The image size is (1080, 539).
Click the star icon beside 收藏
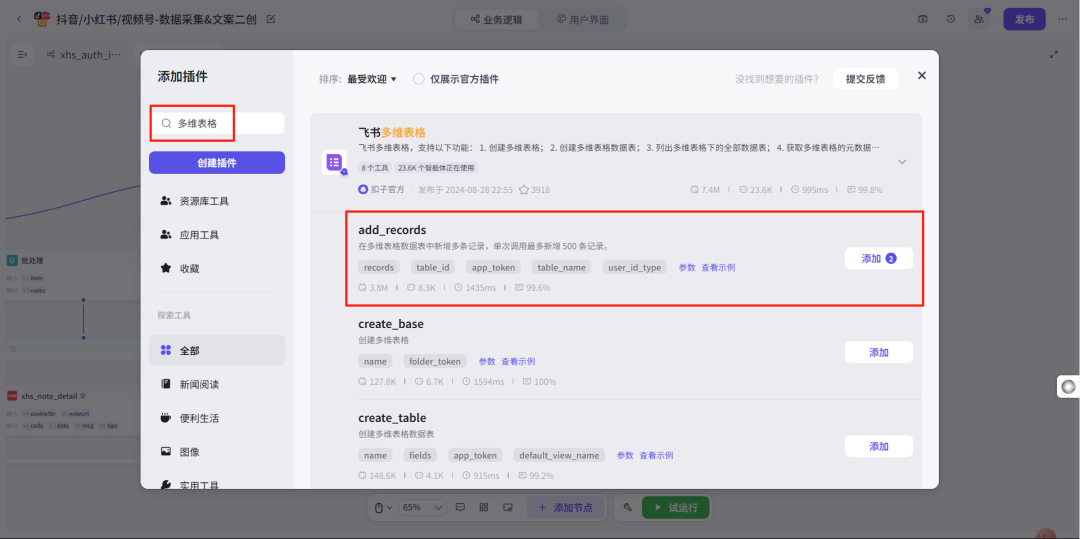click(x=165, y=268)
